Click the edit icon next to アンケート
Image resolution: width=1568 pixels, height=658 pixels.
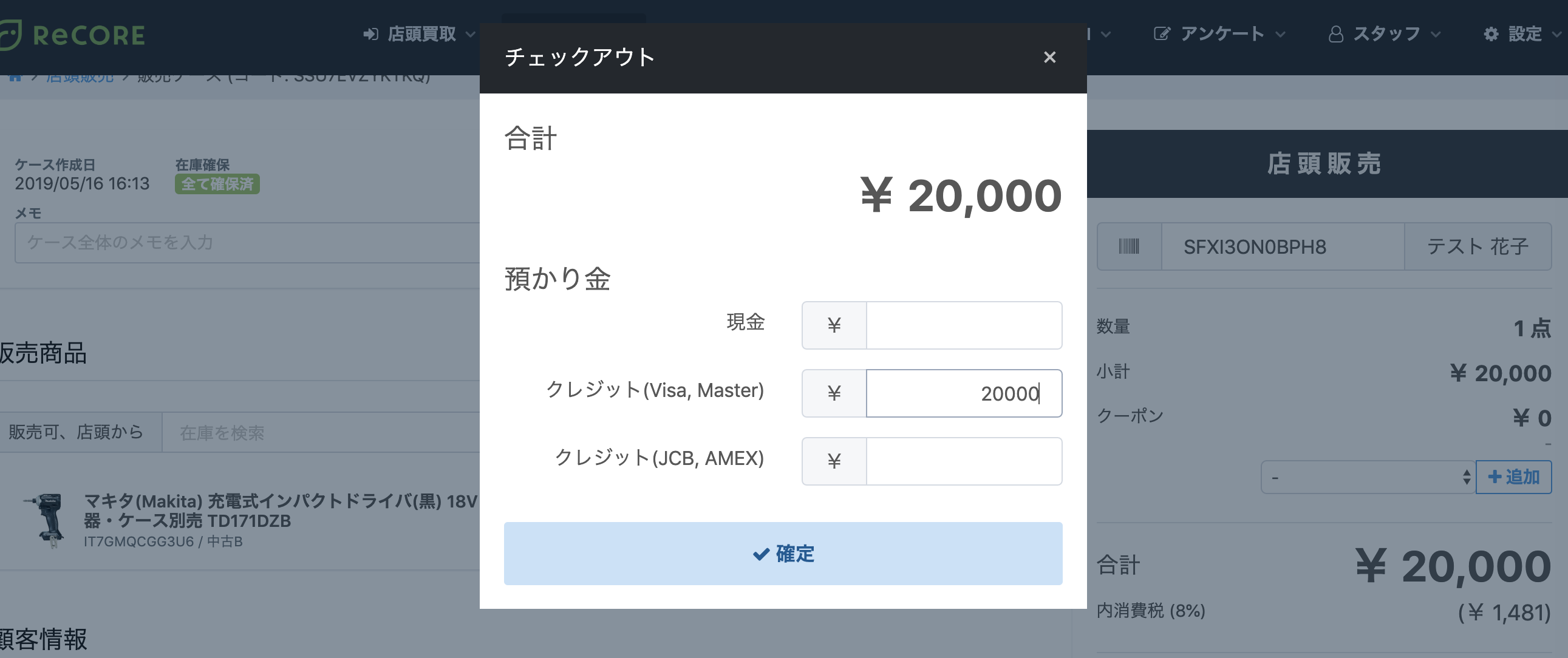(1161, 34)
